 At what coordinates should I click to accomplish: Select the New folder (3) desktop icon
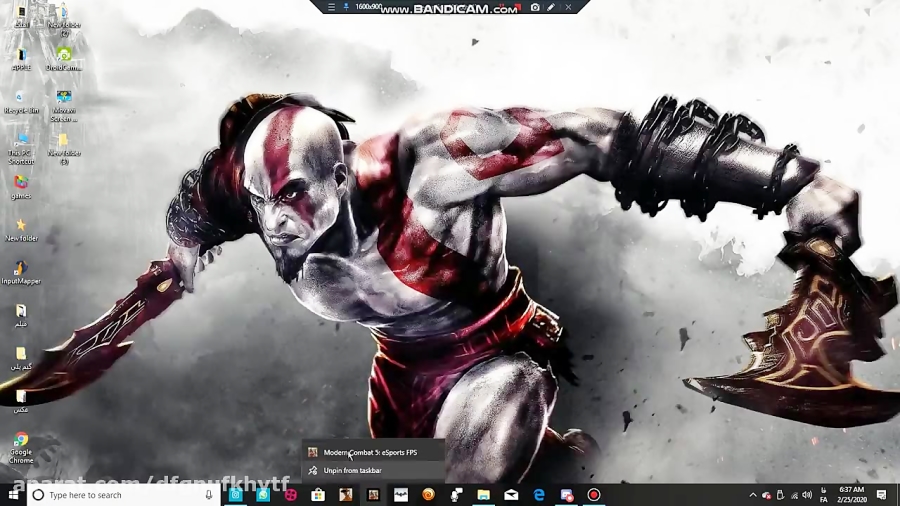64,149
